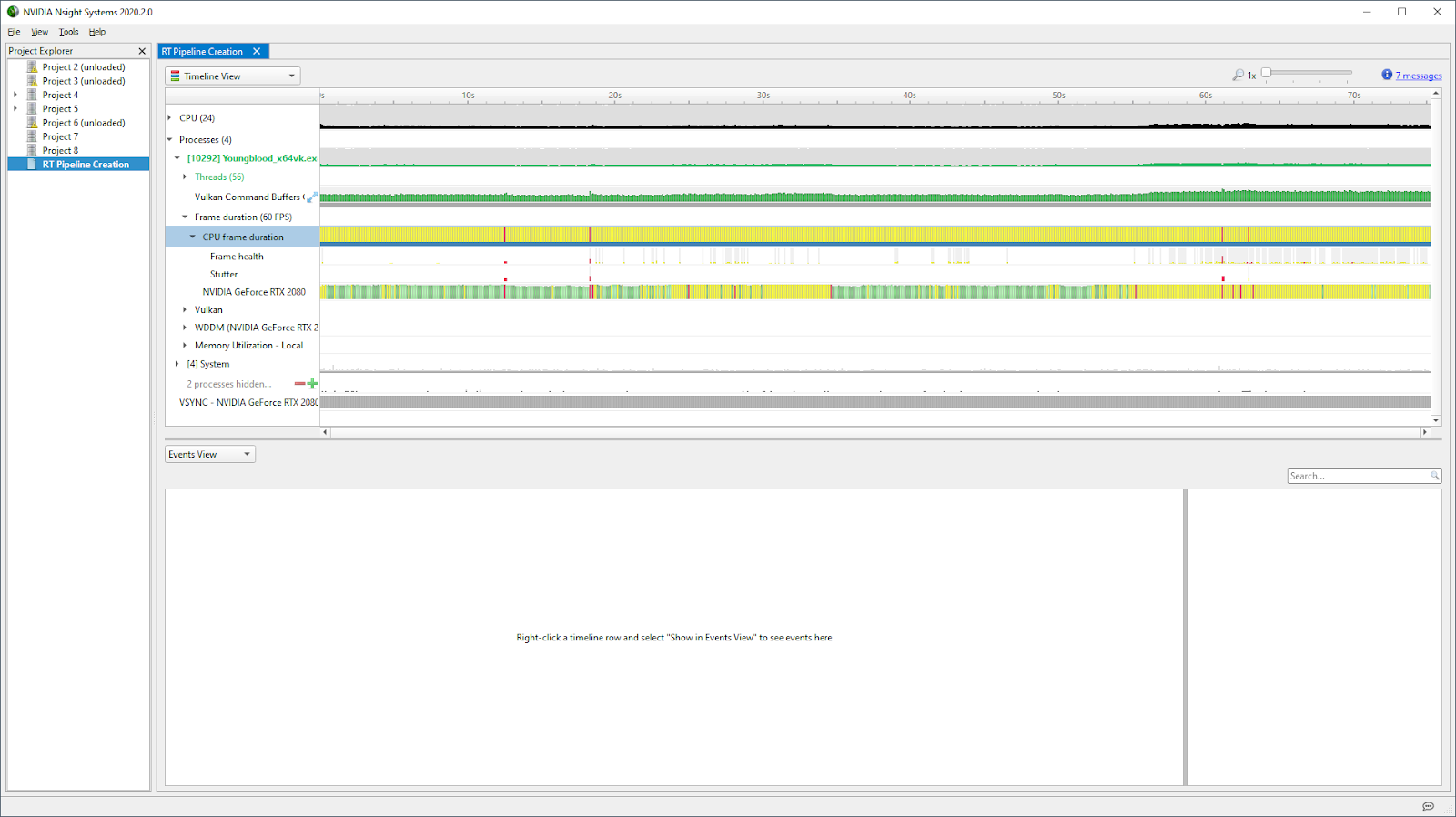Click the Nsight Systems title bar logo

(13, 12)
